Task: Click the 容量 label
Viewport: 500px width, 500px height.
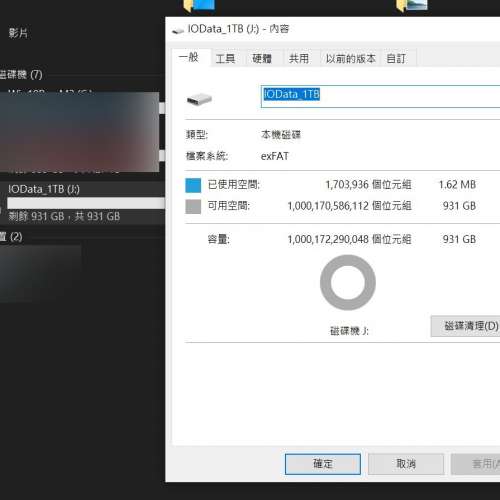Action: point(219,239)
